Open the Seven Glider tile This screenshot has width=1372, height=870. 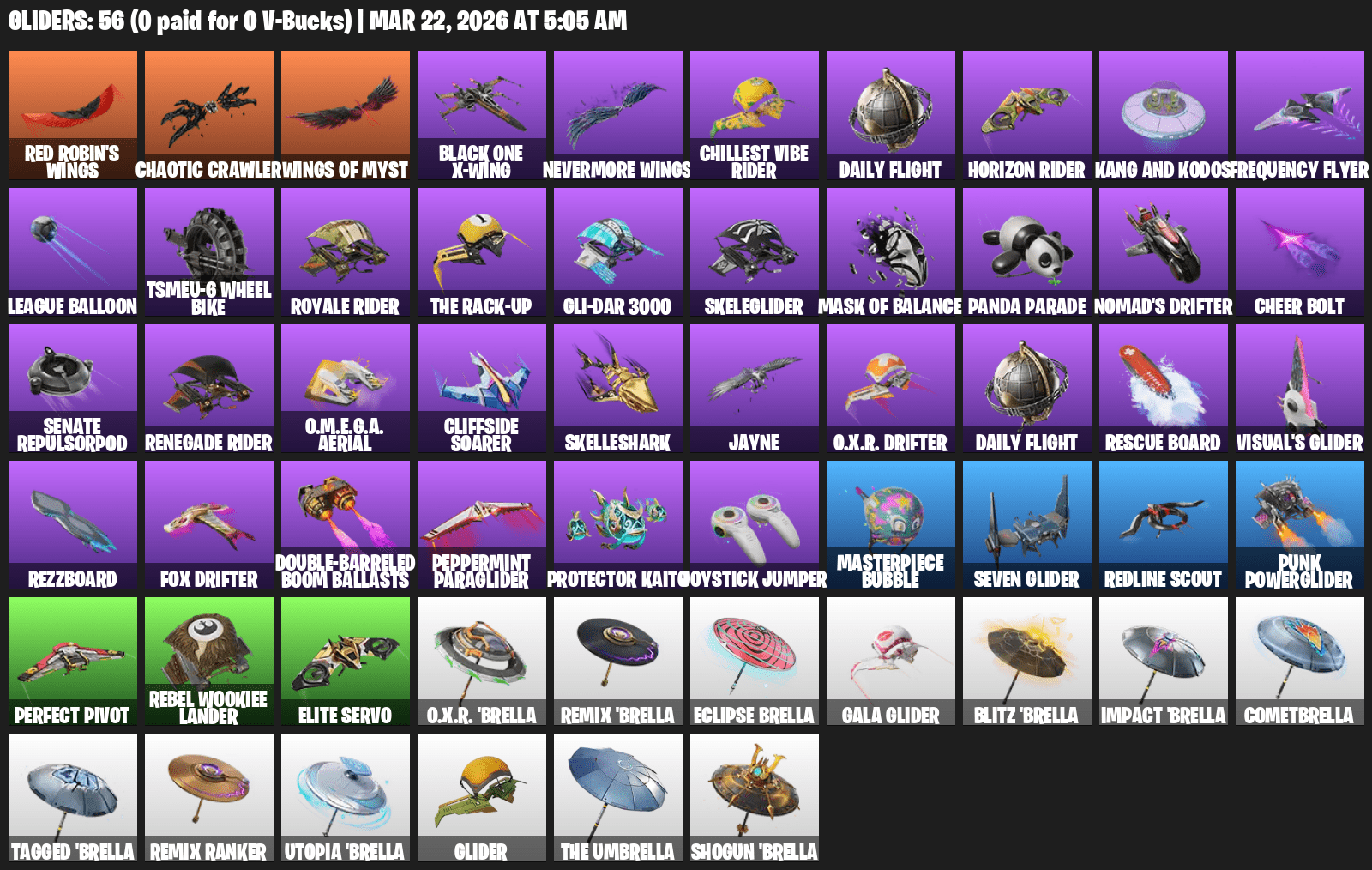[x=1027, y=525]
